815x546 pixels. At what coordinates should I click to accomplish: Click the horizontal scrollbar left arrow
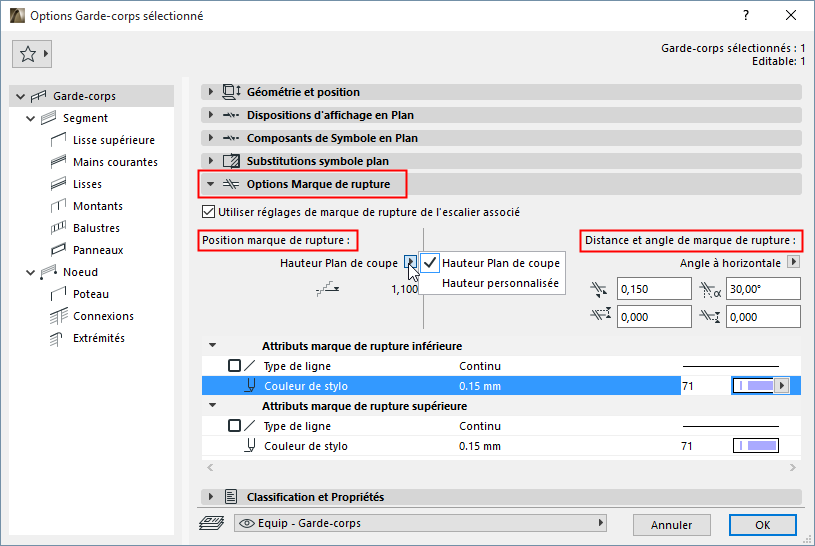pyautogui.click(x=210, y=467)
